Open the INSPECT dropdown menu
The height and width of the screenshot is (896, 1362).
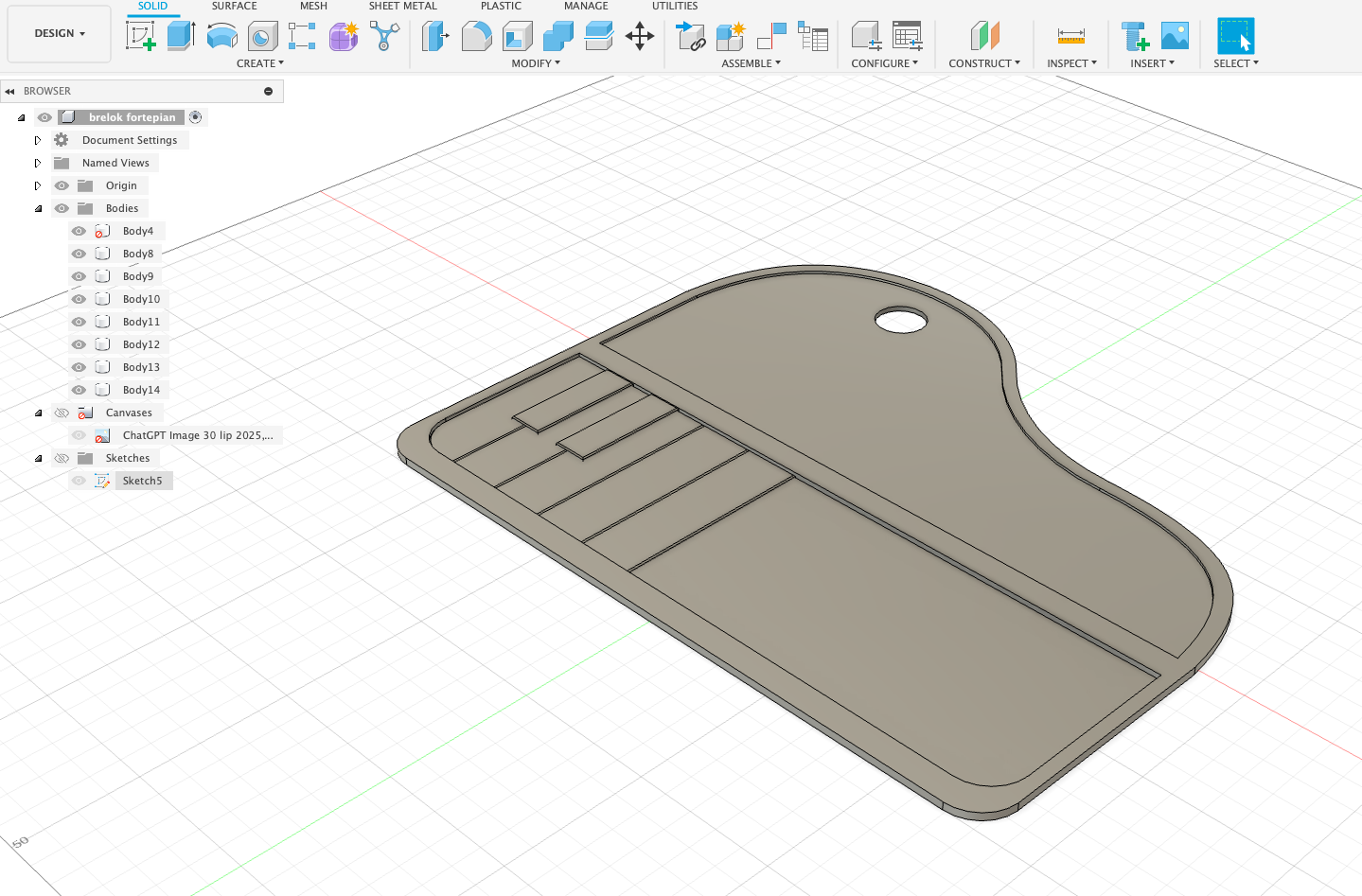click(1071, 63)
